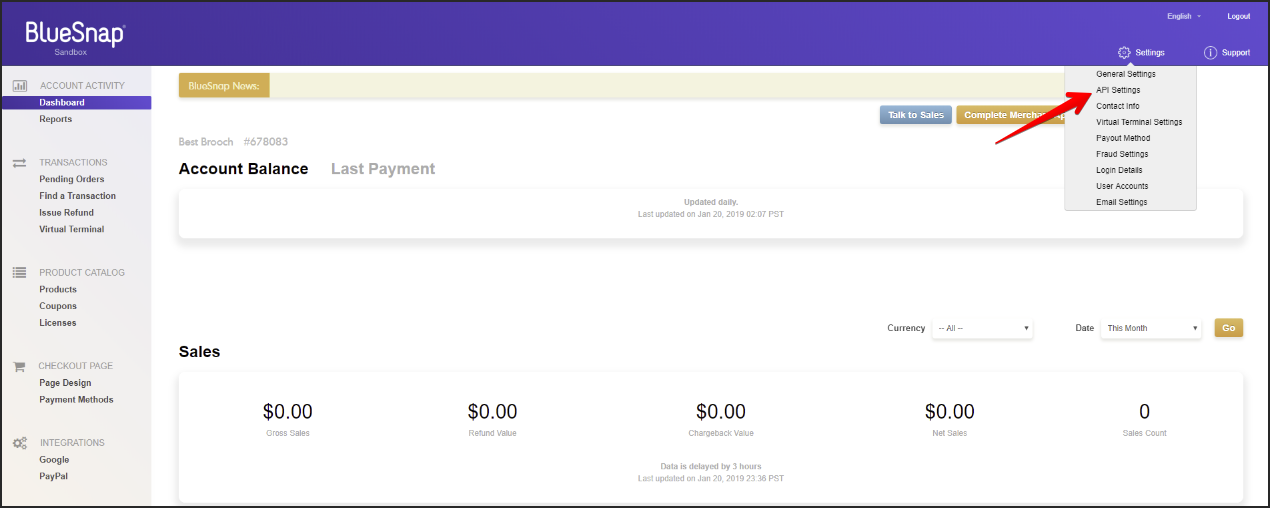
Task: Open Find a Transaction link
Action: click(x=78, y=196)
